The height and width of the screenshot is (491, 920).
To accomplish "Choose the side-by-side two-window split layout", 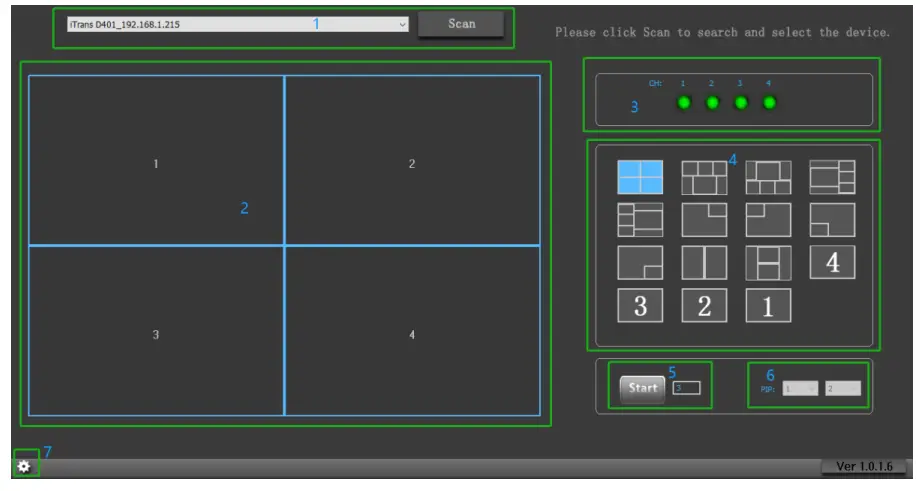I will (704, 263).
